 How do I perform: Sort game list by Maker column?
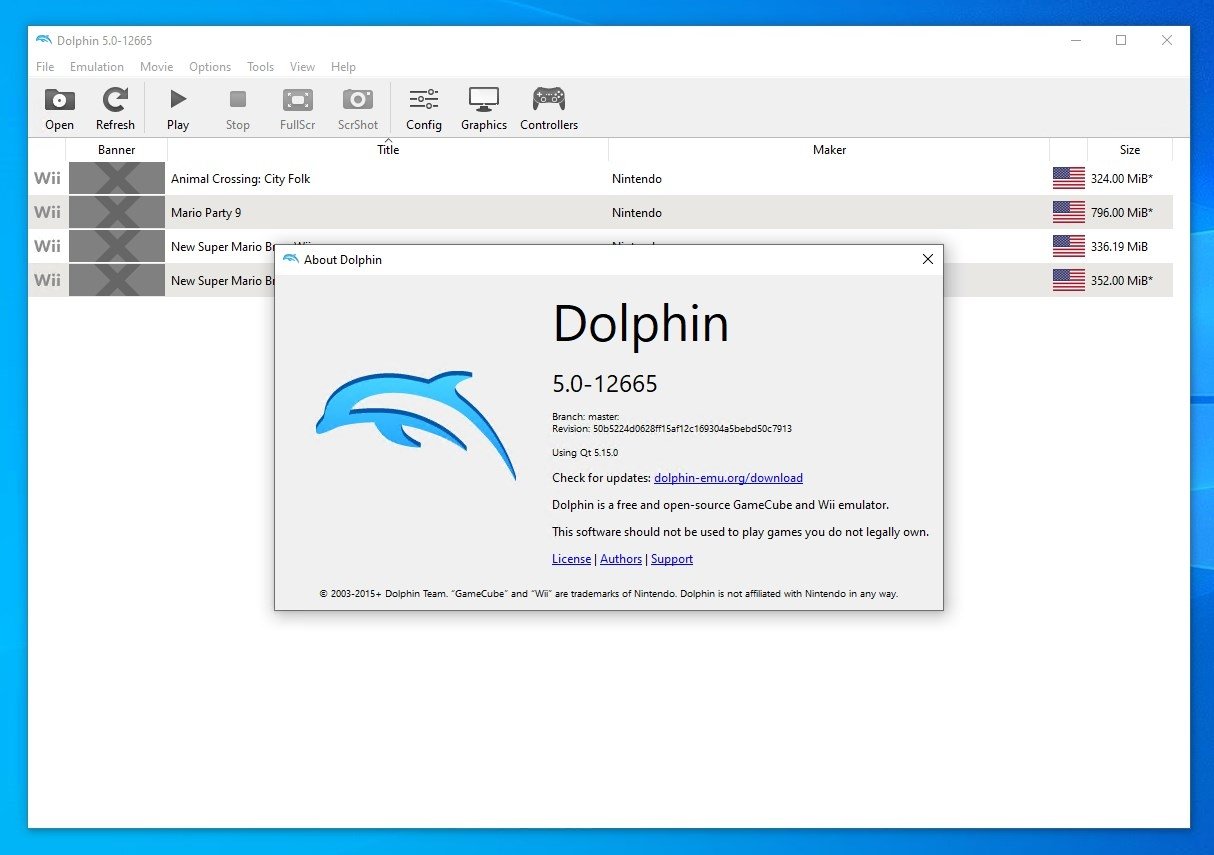tap(829, 150)
